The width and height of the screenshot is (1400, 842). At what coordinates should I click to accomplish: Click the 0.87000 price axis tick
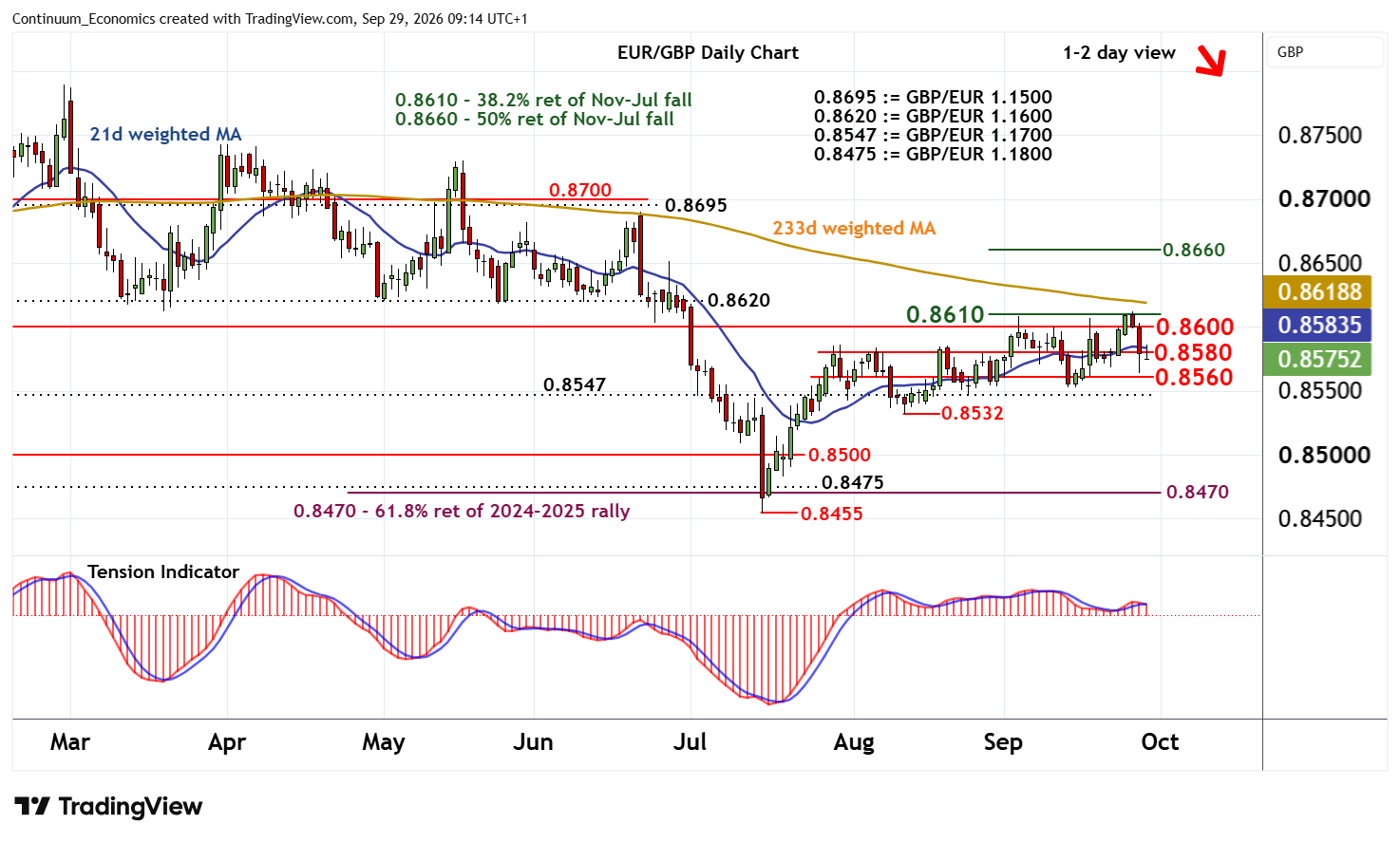click(x=1324, y=198)
